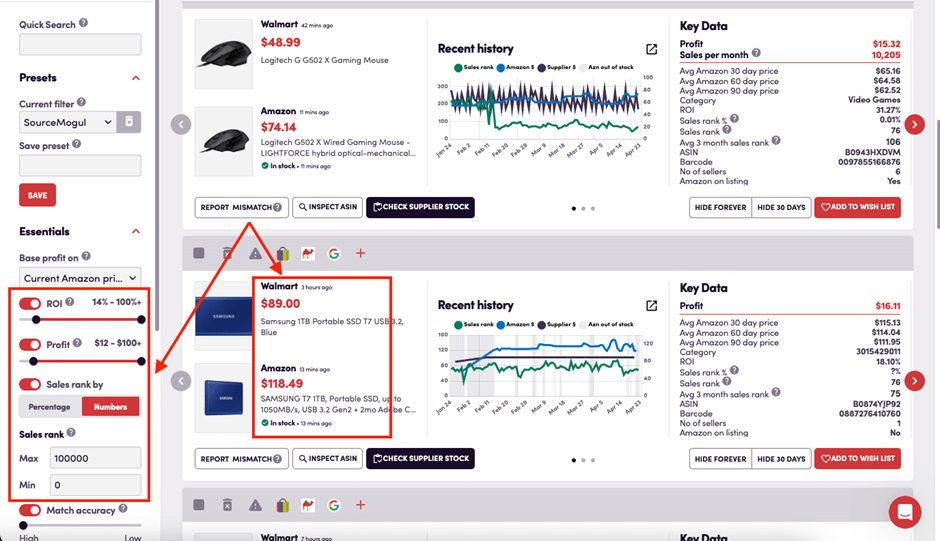Click the Profit slider left handle
Screen dimensions: 940x541
pyautogui.click(x=34, y=361)
